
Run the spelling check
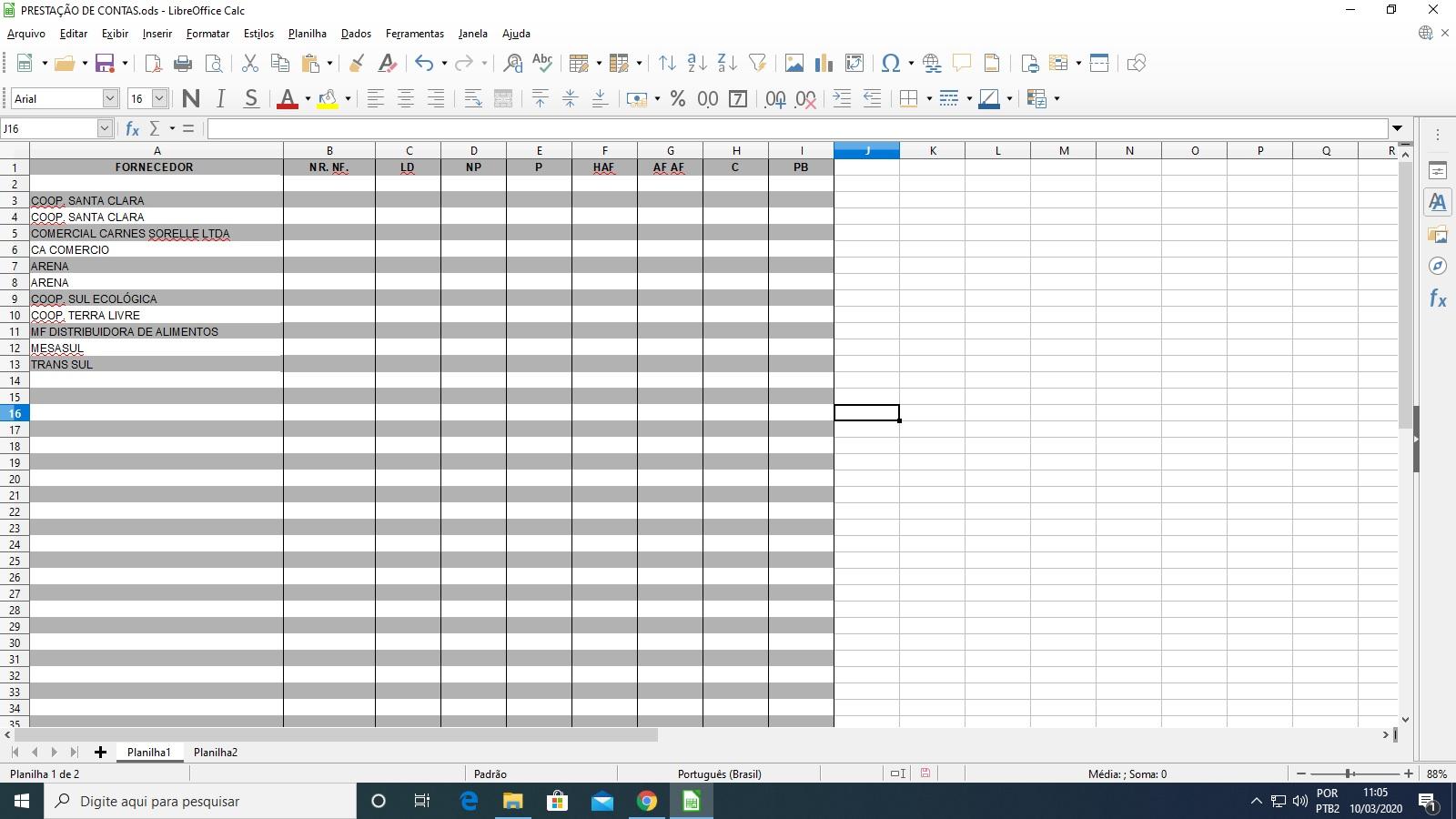(542, 63)
